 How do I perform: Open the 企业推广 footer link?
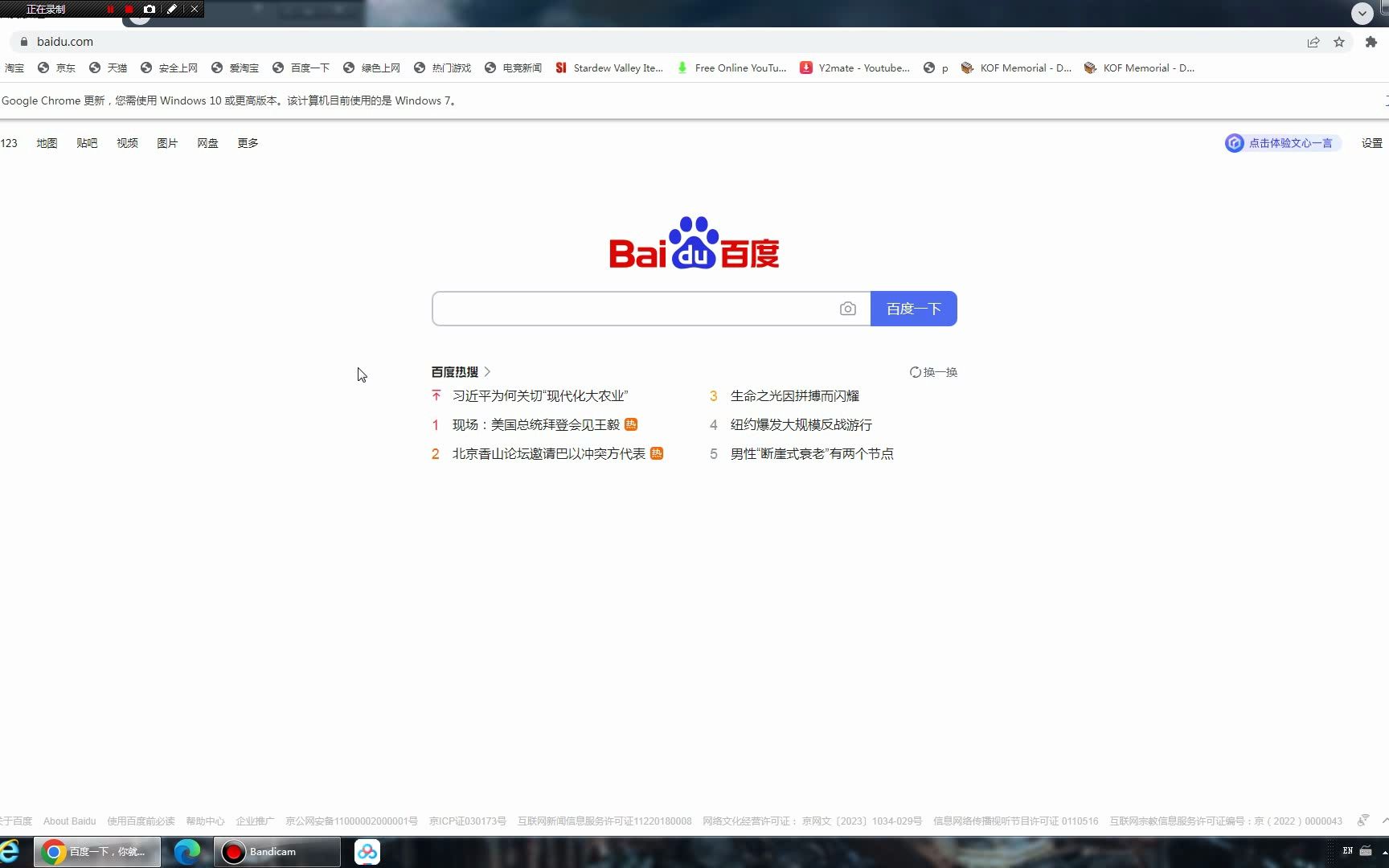255,821
